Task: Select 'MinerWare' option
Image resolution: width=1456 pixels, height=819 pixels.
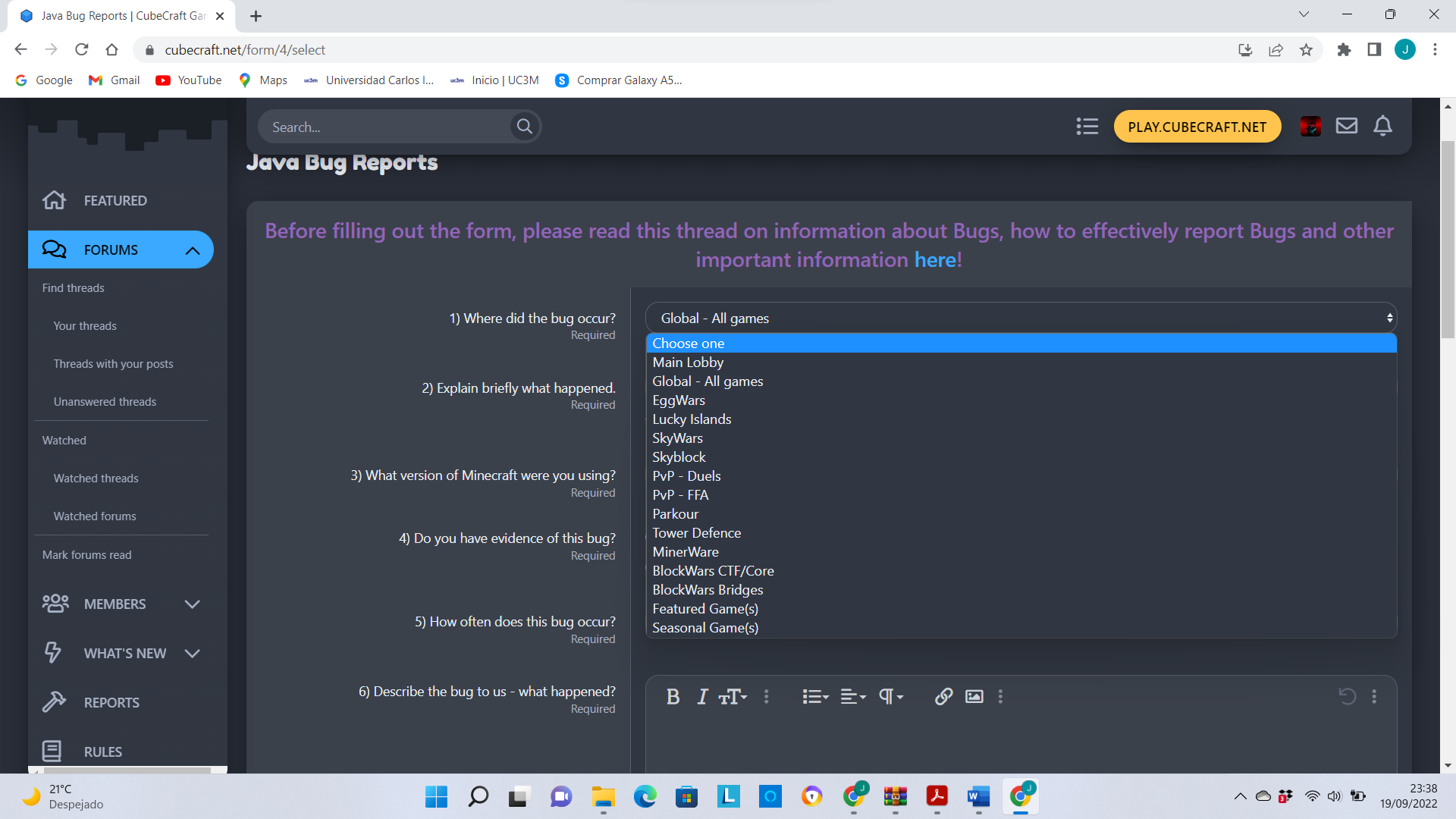Action: 1021,552
